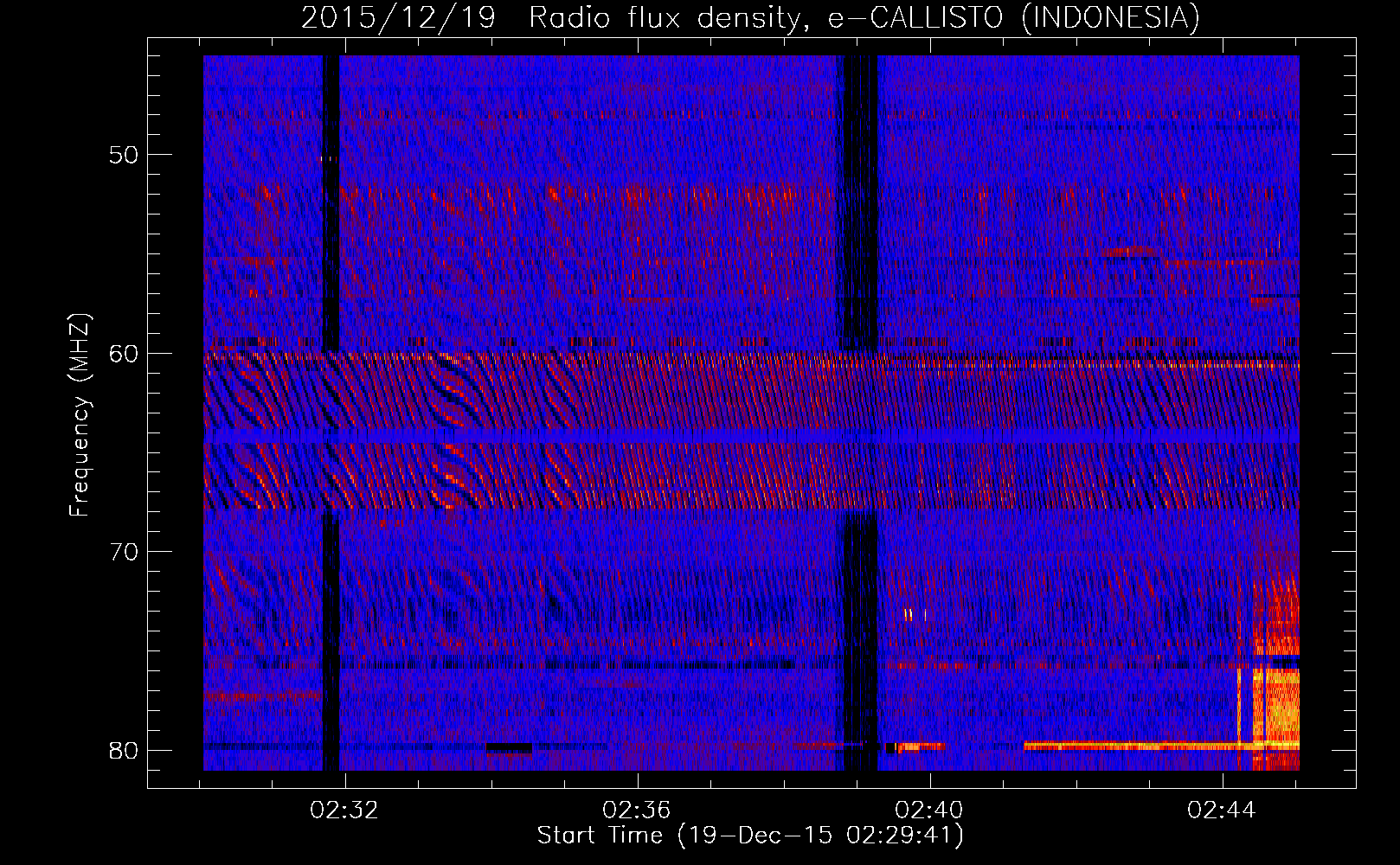Click the '02:44' time tick label
1400x865 pixels.
tap(1222, 811)
